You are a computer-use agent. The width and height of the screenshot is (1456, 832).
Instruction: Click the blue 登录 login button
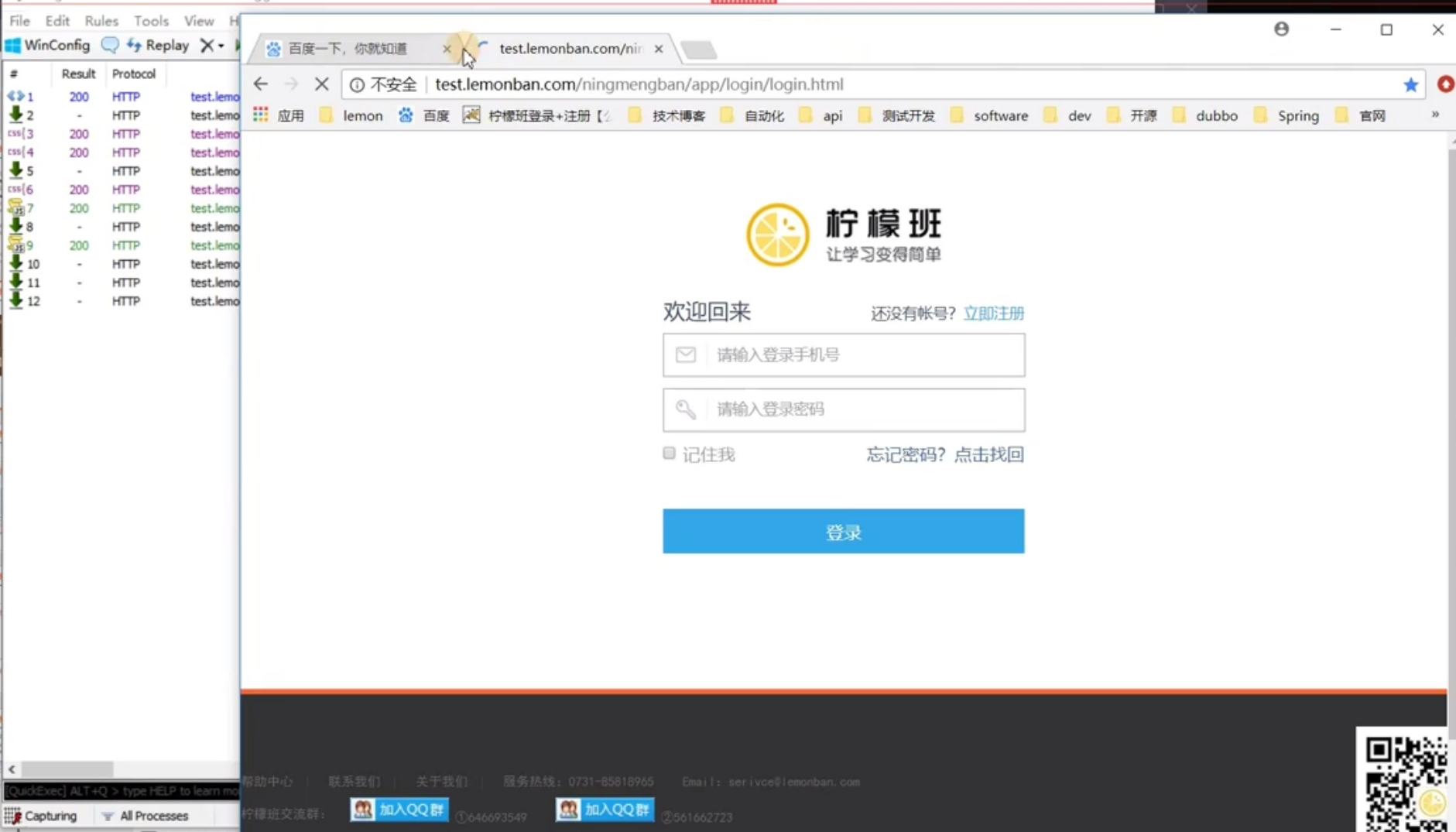click(x=844, y=531)
